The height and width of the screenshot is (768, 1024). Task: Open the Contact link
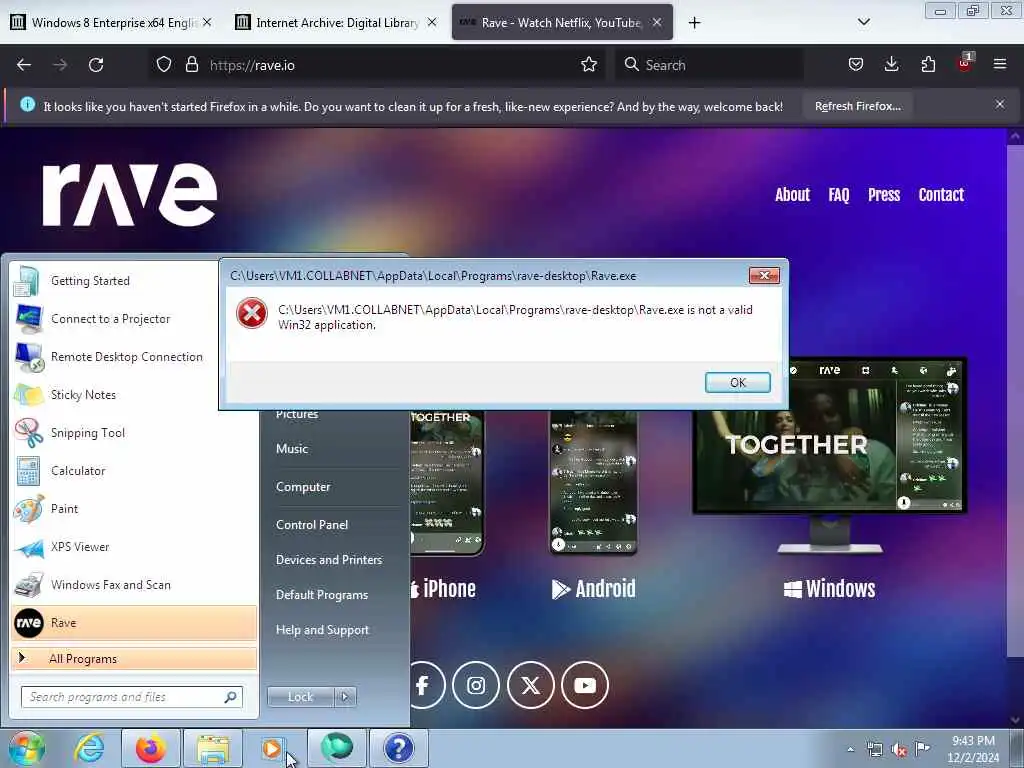coord(941,195)
